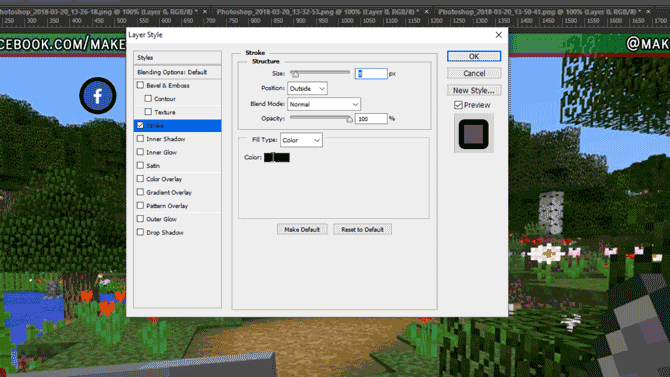Switch to the 13-26-18.png document tab
This screenshot has width=670, height=377.
(x=98, y=12)
